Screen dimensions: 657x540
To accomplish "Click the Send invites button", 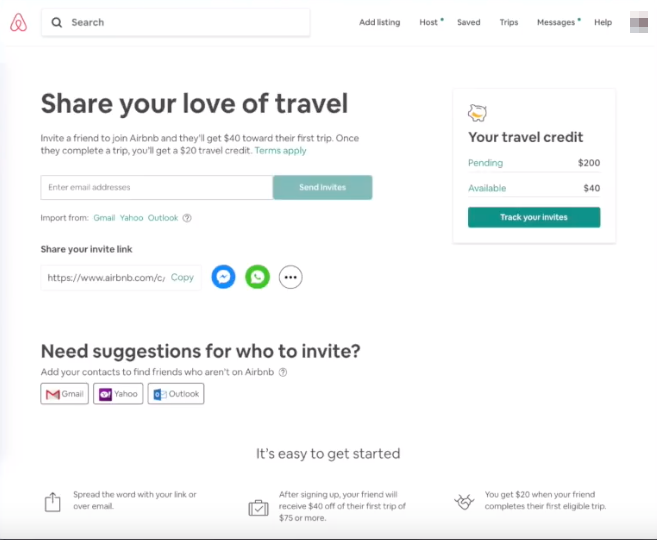I will [322, 187].
